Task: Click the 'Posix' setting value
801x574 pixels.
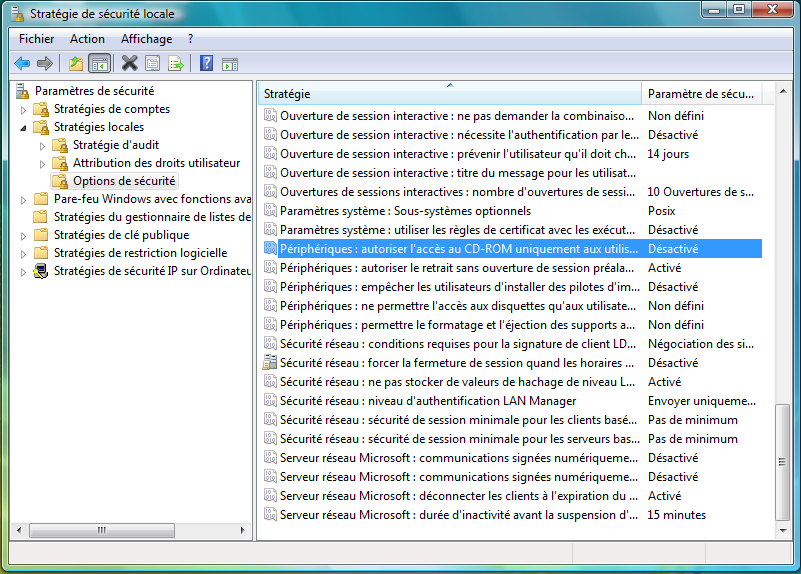Action: pos(662,210)
